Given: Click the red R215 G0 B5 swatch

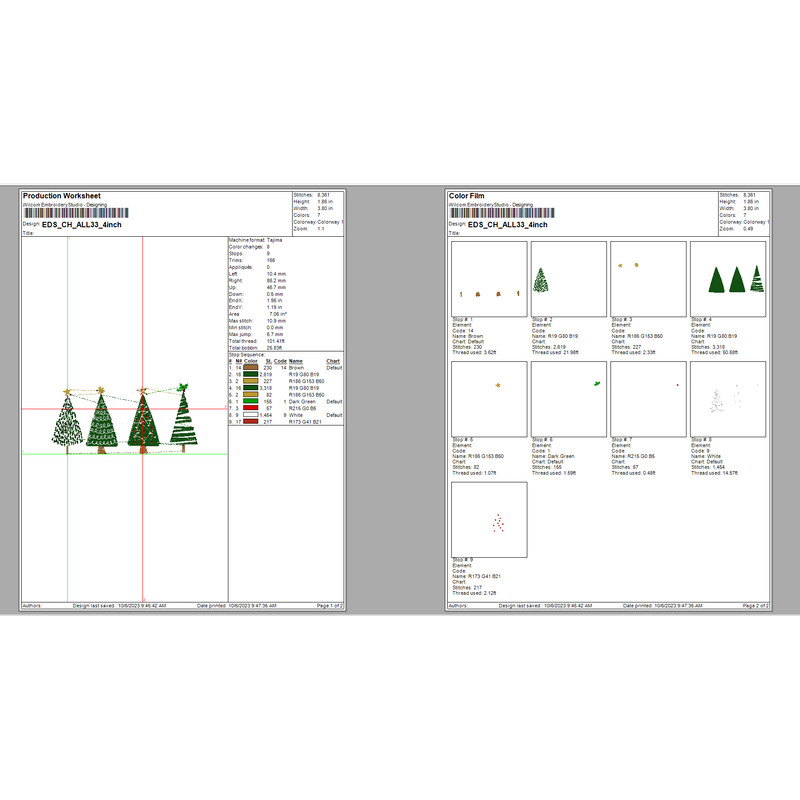Looking at the screenshot, I should point(252,408).
